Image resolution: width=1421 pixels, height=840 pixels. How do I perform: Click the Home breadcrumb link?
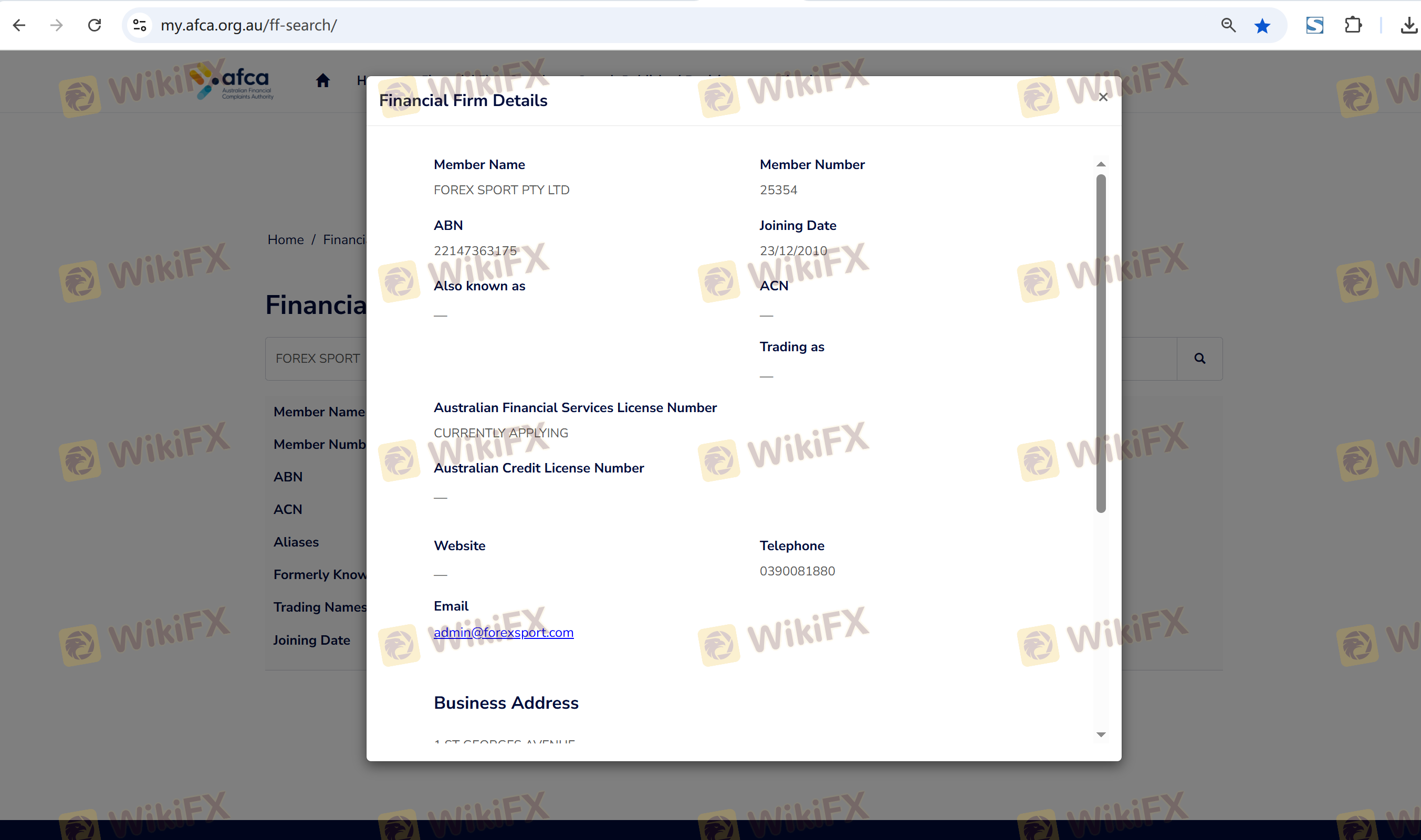[x=285, y=239]
